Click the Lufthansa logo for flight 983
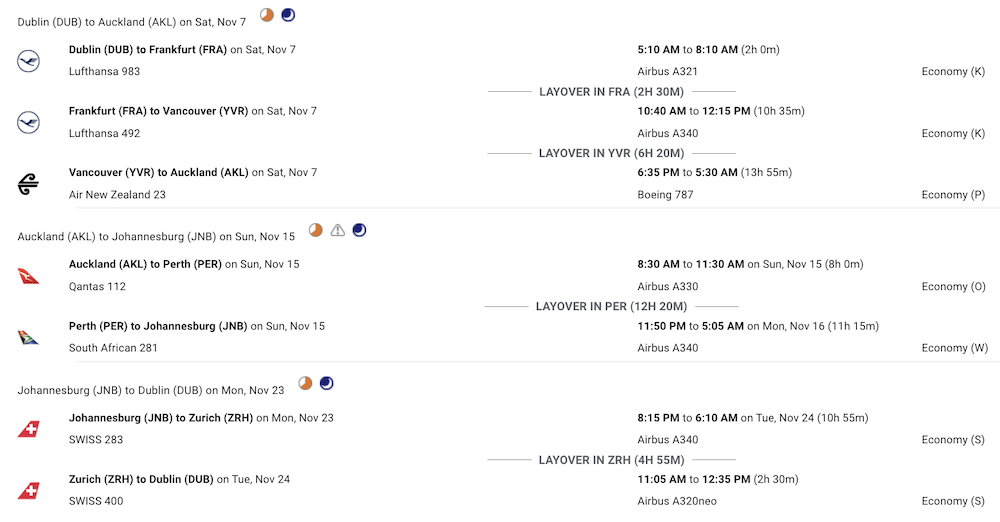 tap(28, 61)
